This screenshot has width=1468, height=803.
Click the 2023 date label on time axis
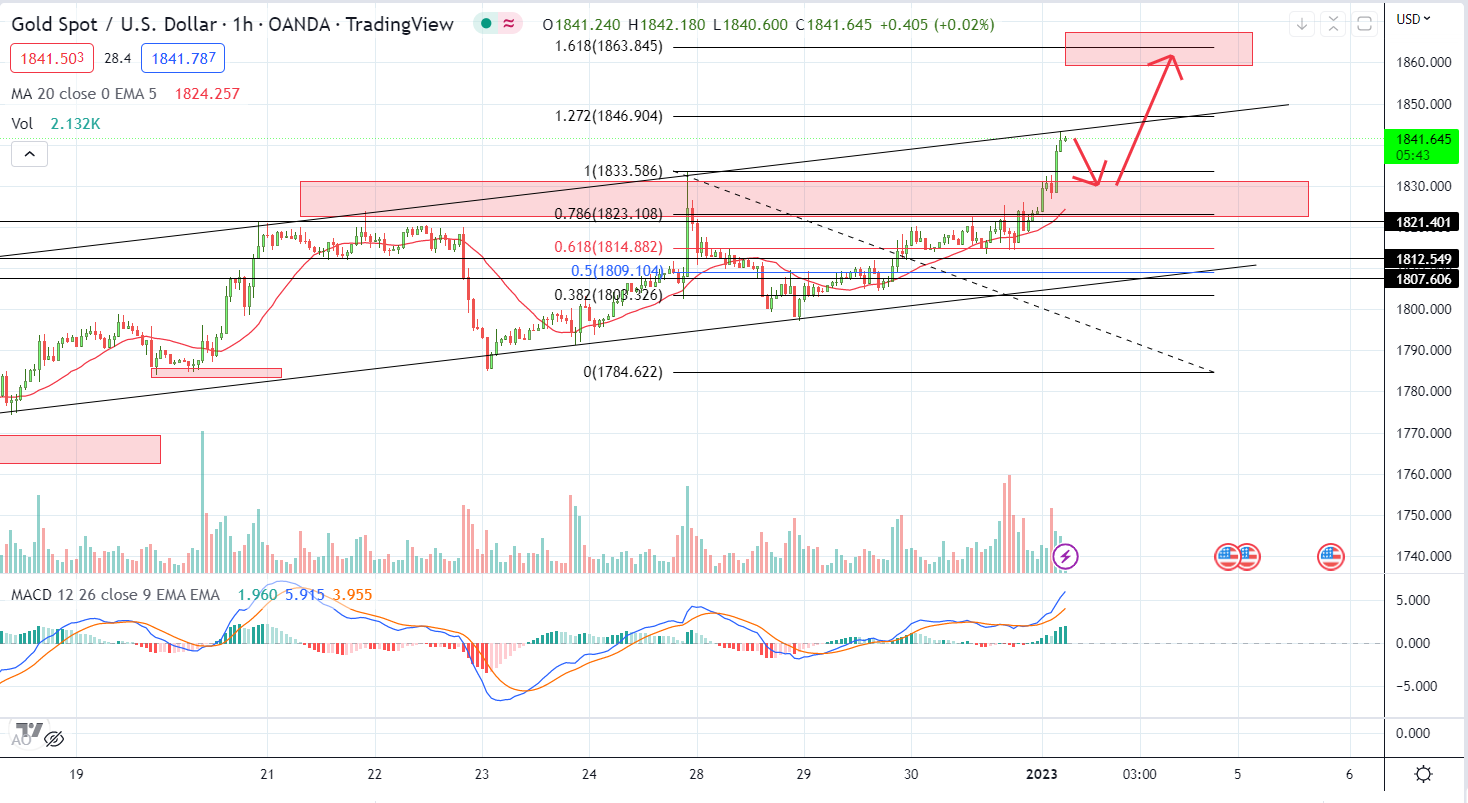[1043, 774]
